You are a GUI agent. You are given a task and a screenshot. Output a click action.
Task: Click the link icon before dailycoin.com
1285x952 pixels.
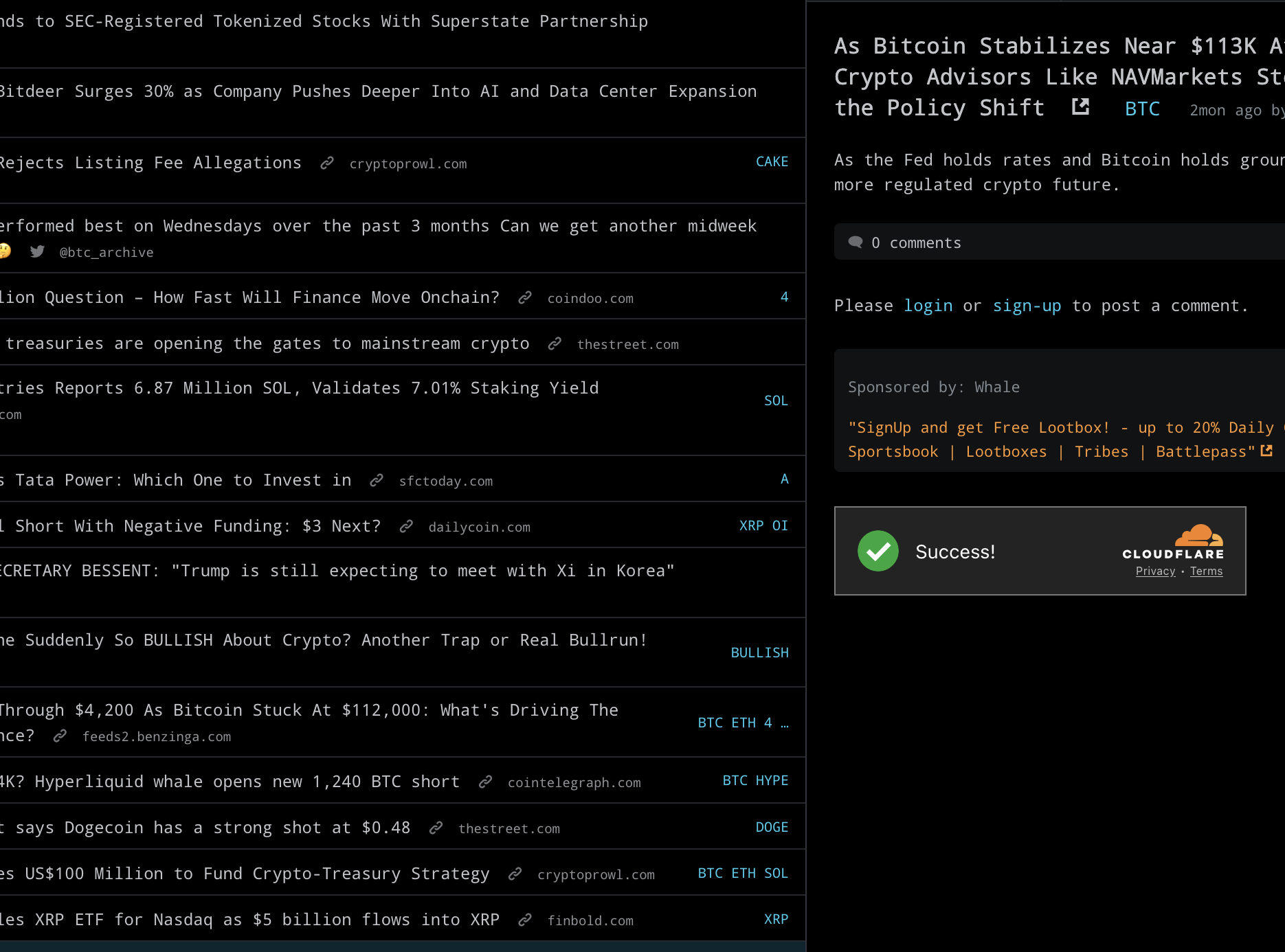click(406, 527)
